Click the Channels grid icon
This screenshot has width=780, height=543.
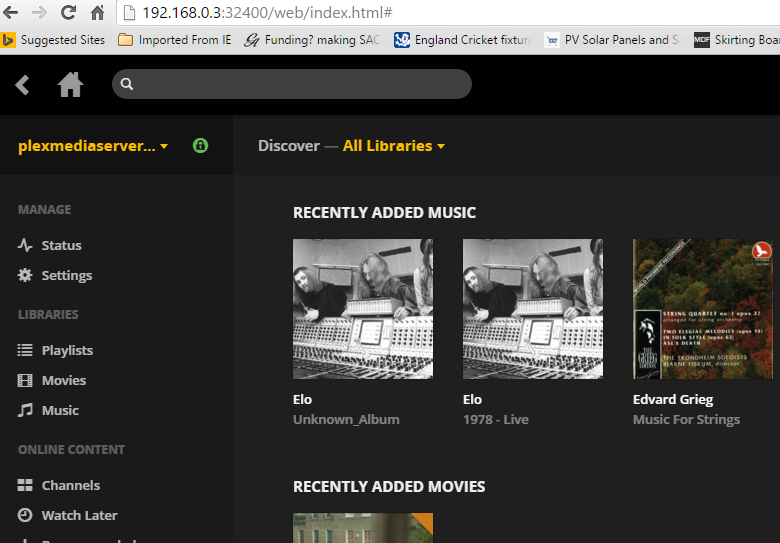pos(25,485)
